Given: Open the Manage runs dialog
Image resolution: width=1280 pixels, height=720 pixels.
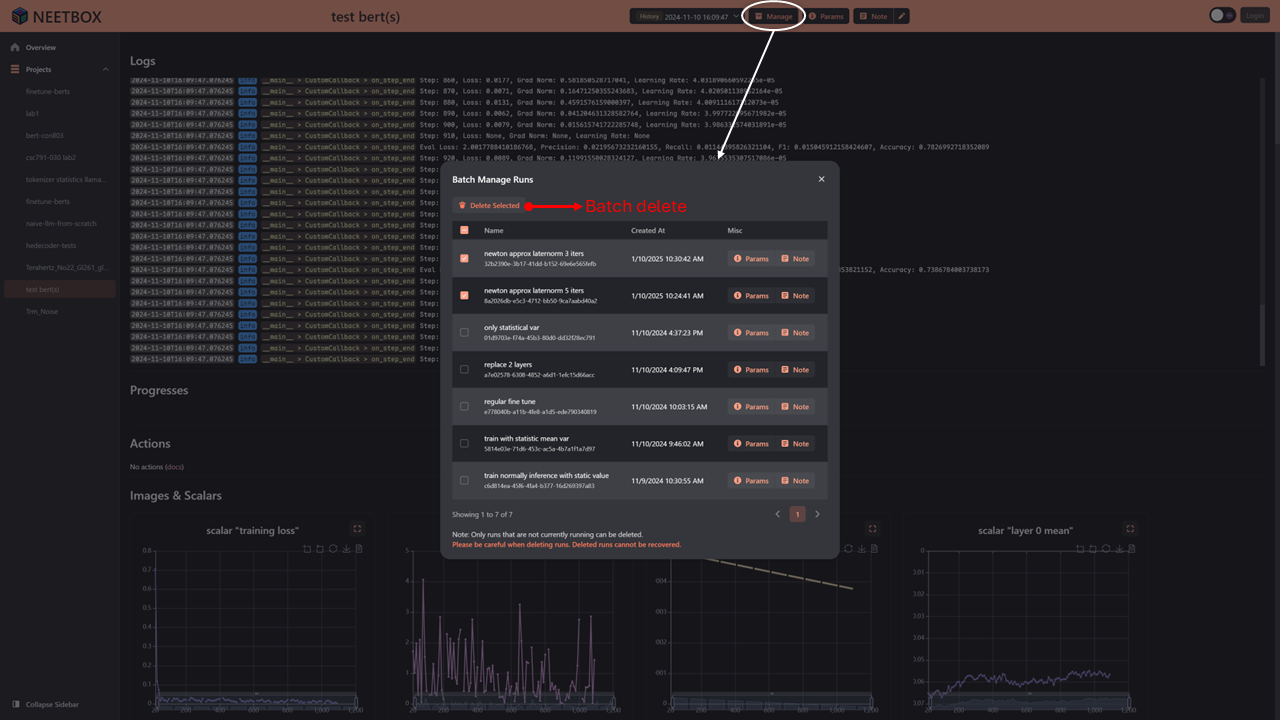Looking at the screenshot, I should (773, 16).
